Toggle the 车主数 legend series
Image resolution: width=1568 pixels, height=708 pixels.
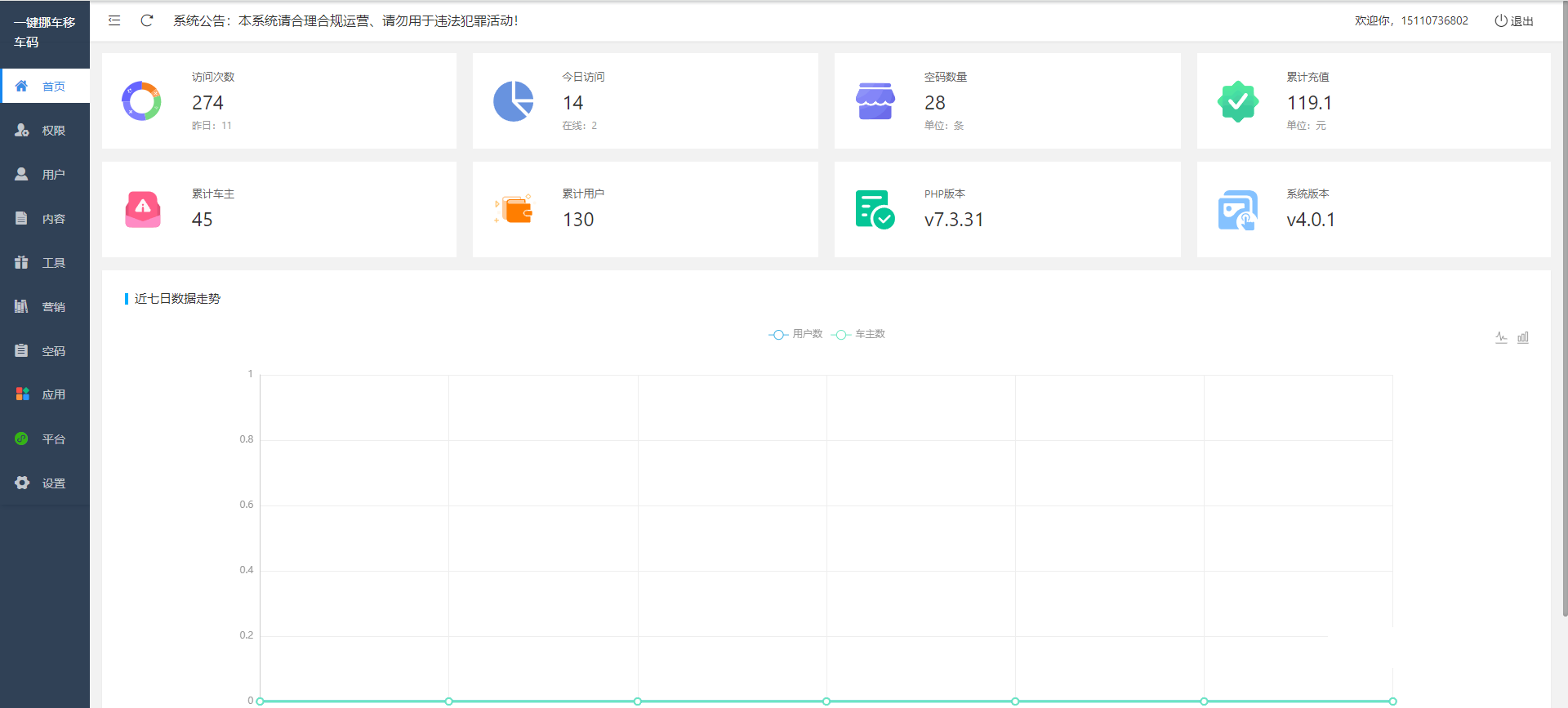(x=858, y=334)
